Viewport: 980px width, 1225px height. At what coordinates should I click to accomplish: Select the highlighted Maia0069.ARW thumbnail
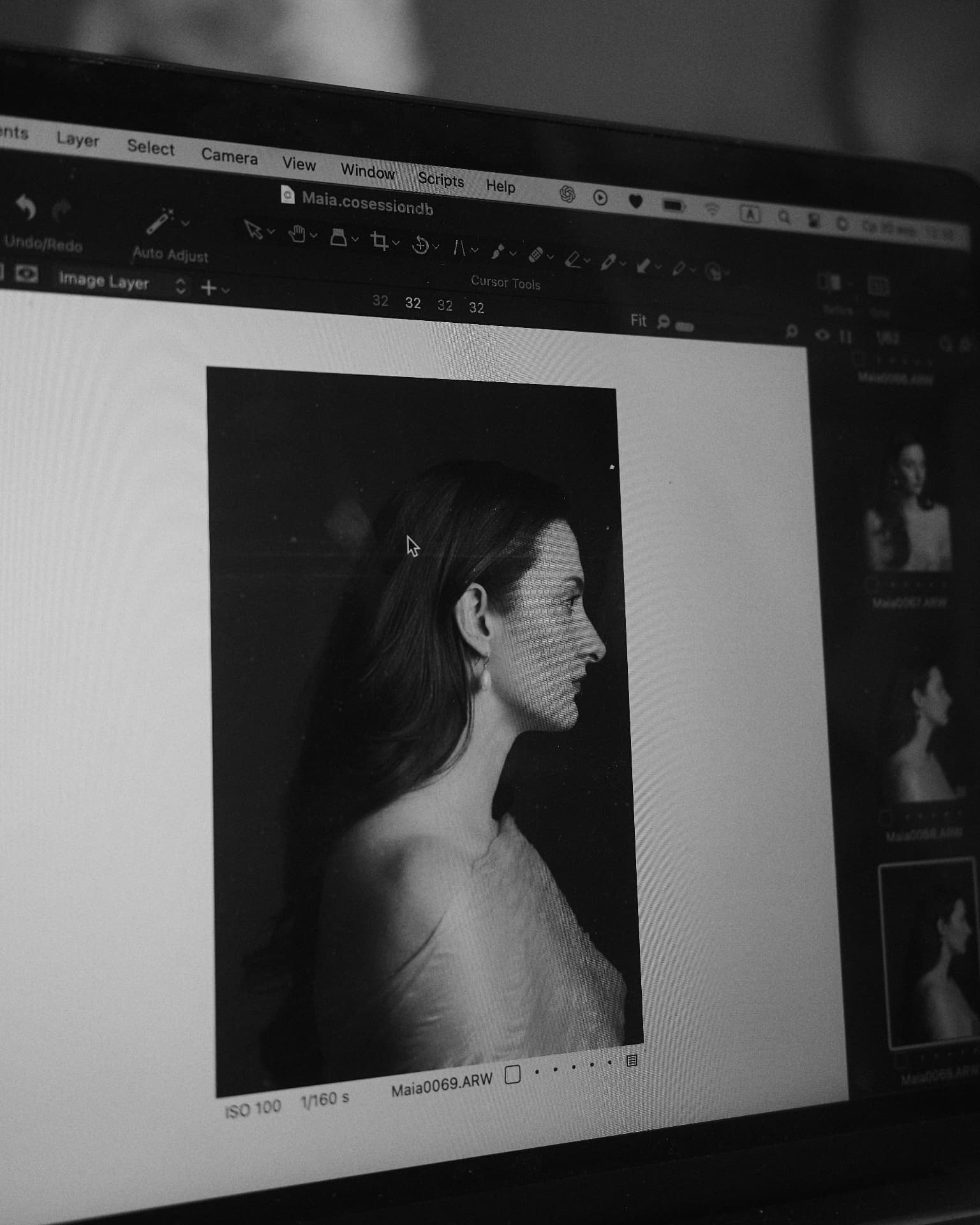click(x=928, y=953)
